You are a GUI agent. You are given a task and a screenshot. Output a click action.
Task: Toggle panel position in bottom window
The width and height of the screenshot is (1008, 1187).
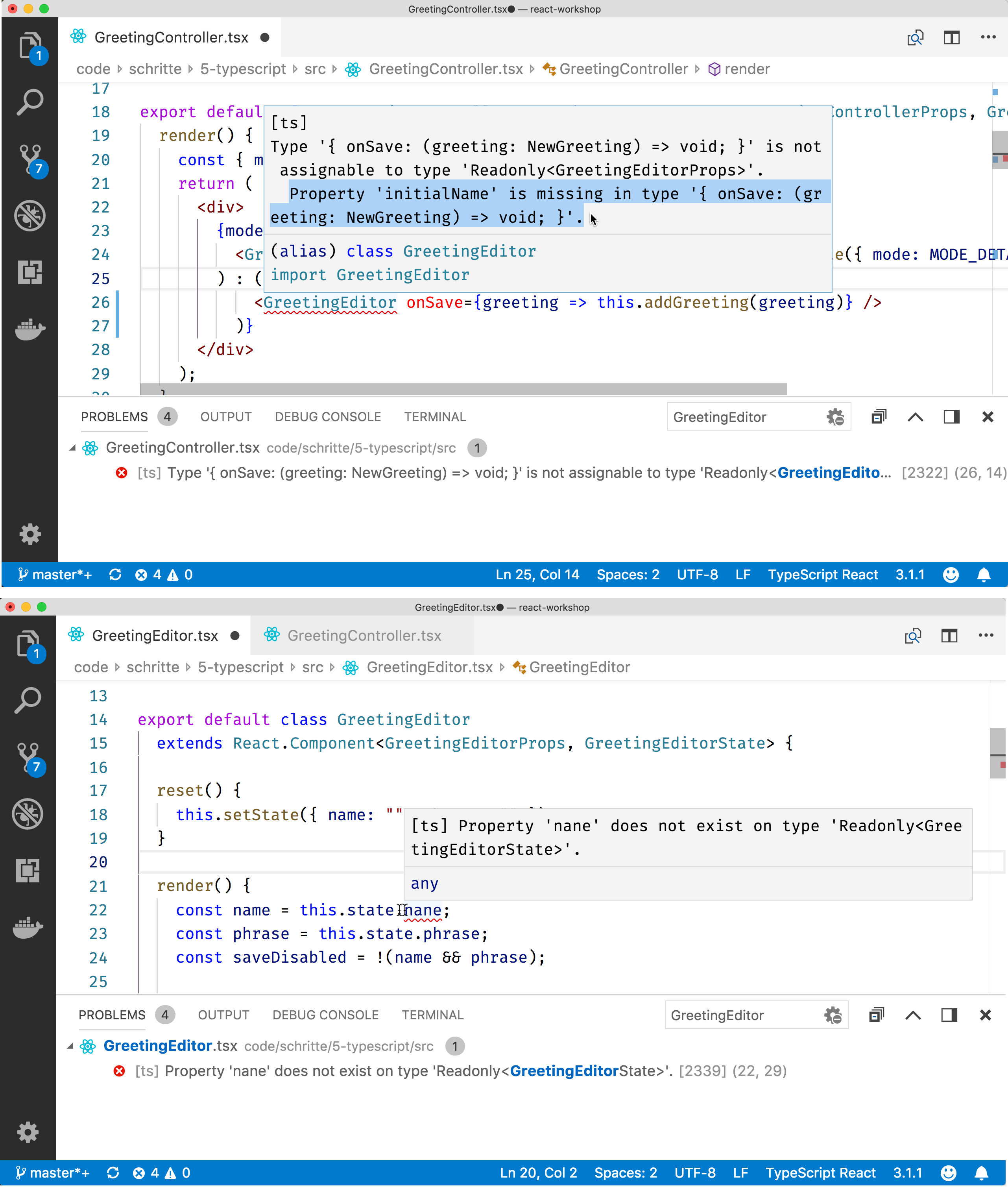click(949, 1015)
